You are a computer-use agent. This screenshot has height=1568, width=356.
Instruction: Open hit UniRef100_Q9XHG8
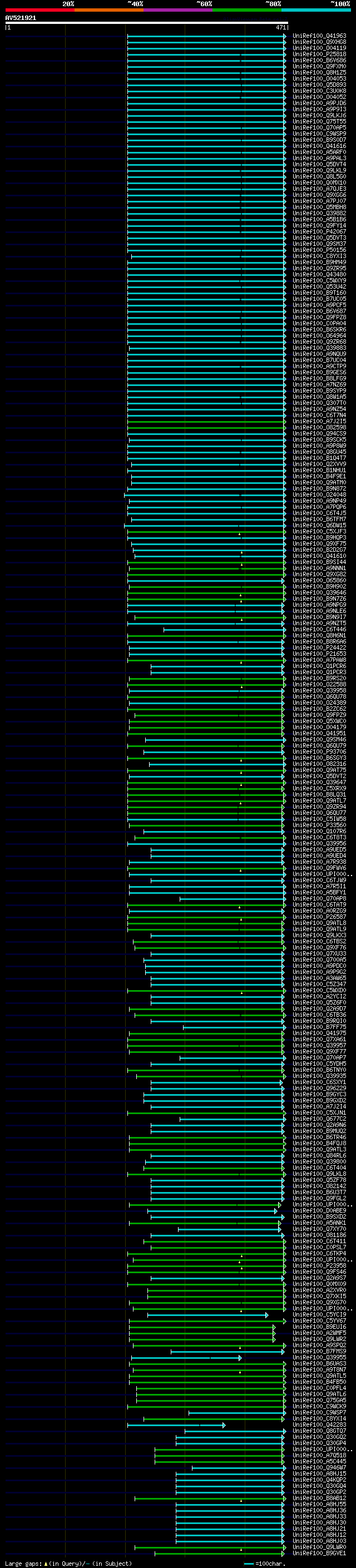319,42
